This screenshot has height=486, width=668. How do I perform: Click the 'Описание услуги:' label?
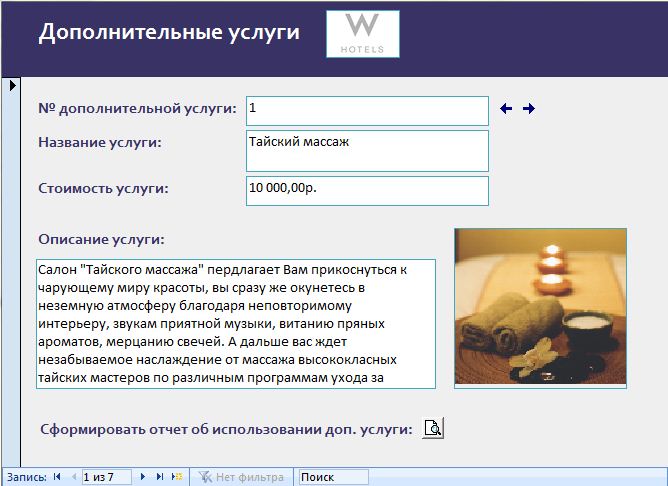[101, 239]
